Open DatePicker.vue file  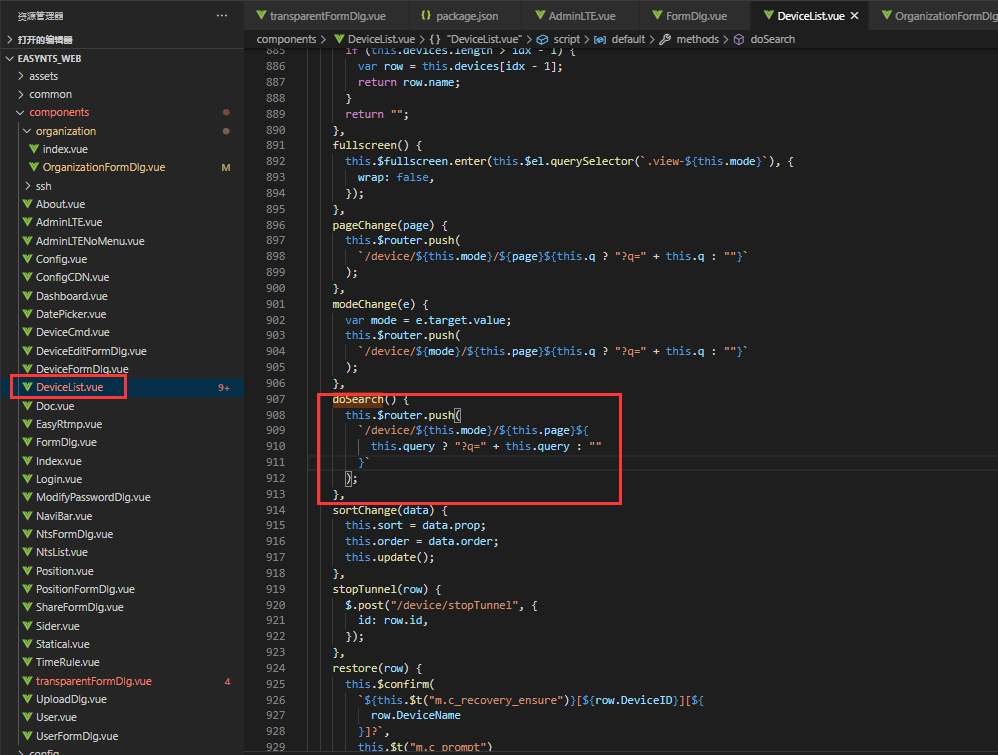(71, 314)
